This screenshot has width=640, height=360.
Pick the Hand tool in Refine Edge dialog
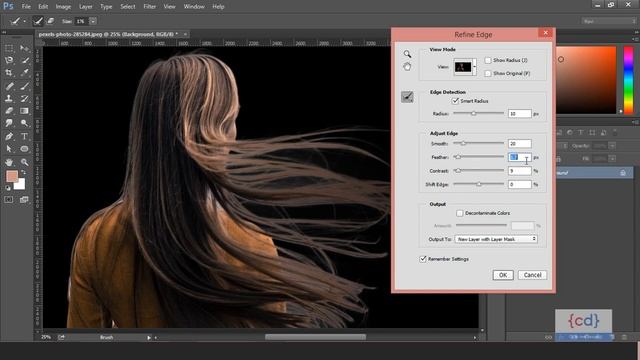click(407, 67)
